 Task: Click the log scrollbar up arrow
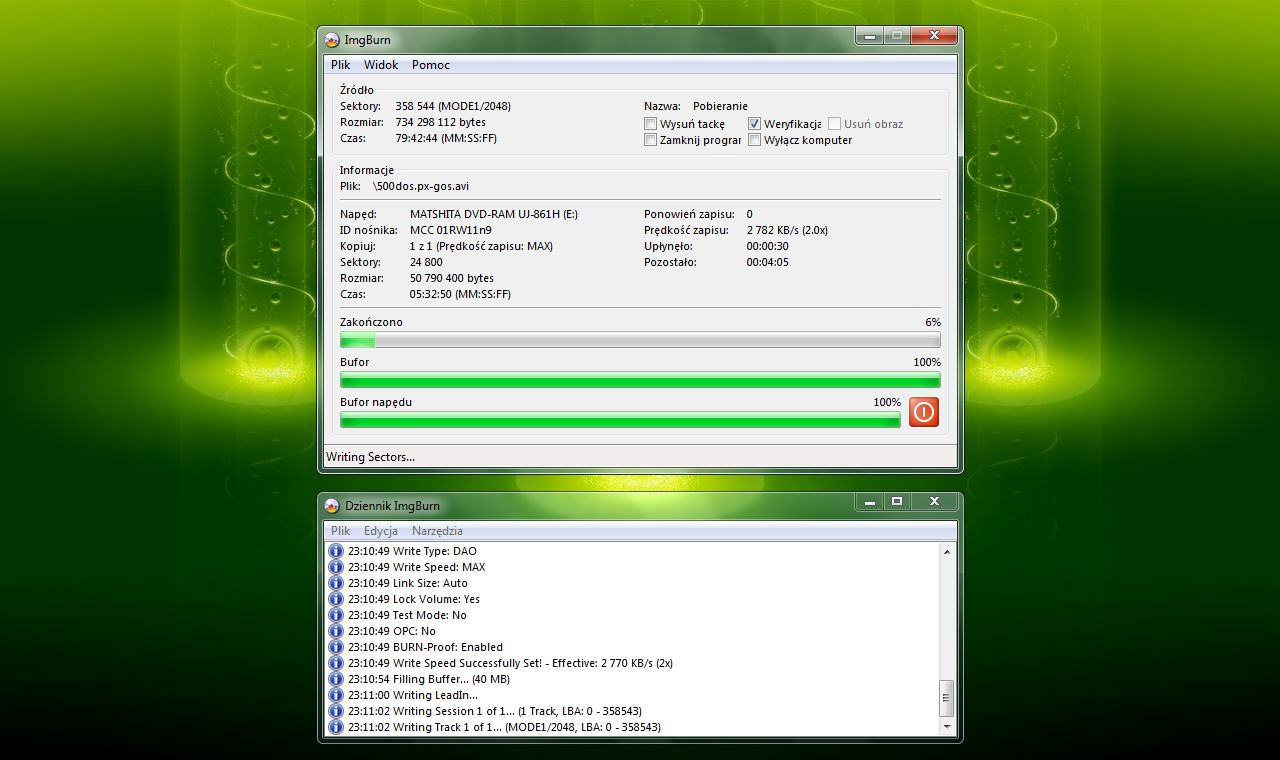pyautogui.click(x=947, y=551)
